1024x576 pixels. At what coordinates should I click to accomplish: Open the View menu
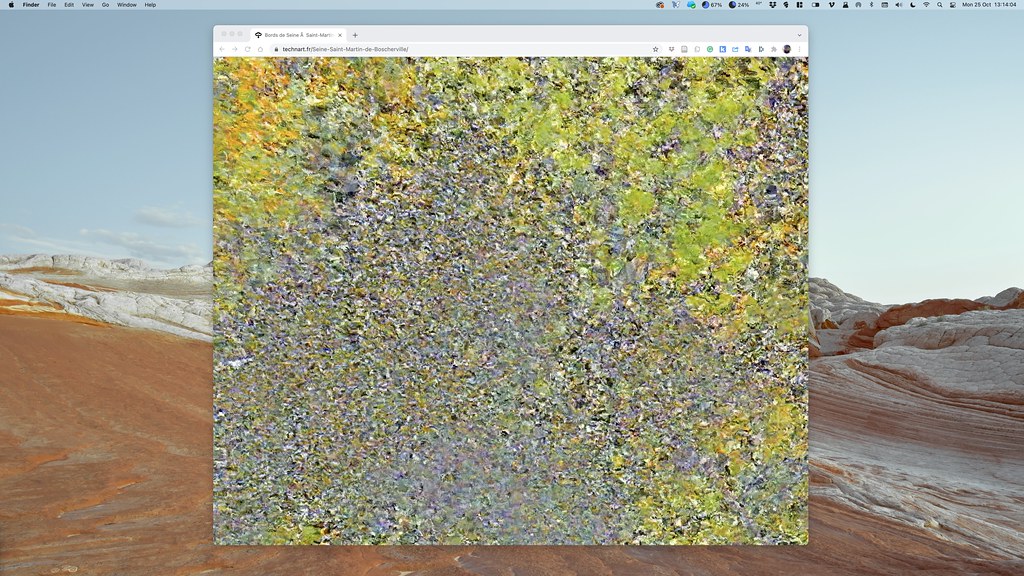point(88,5)
